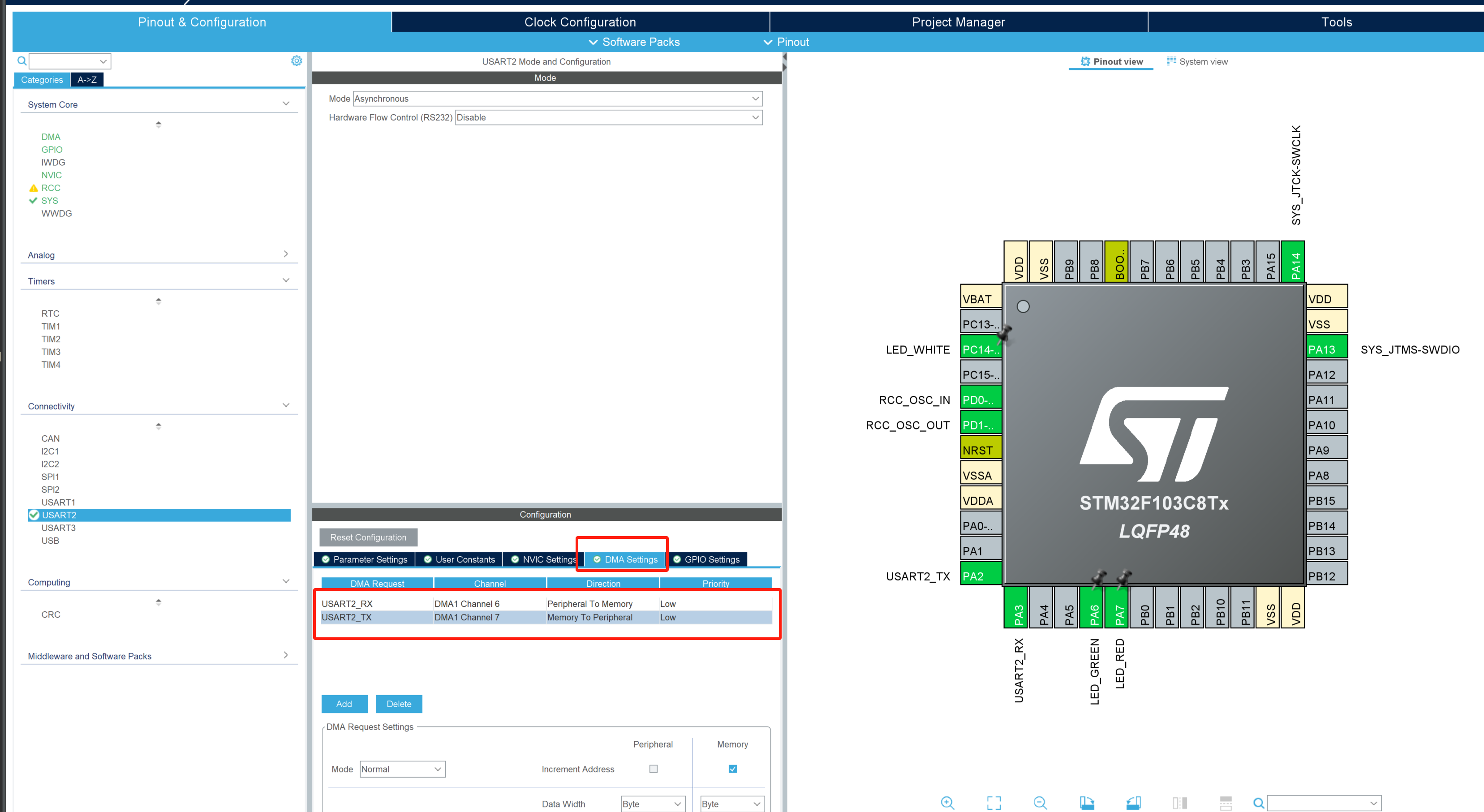Image resolution: width=1484 pixels, height=812 pixels.
Task: Rotate the chip clockwise
Action: [x=1088, y=802]
